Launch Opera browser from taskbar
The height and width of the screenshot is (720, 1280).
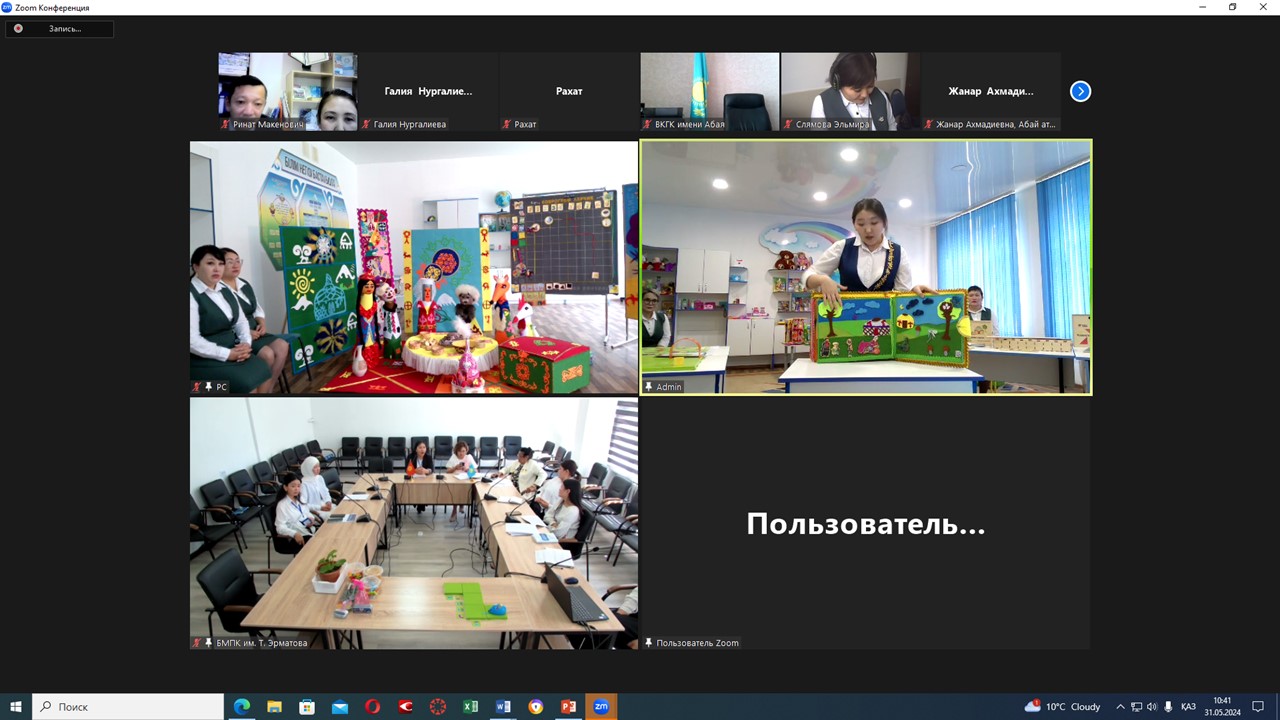pyautogui.click(x=372, y=707)
